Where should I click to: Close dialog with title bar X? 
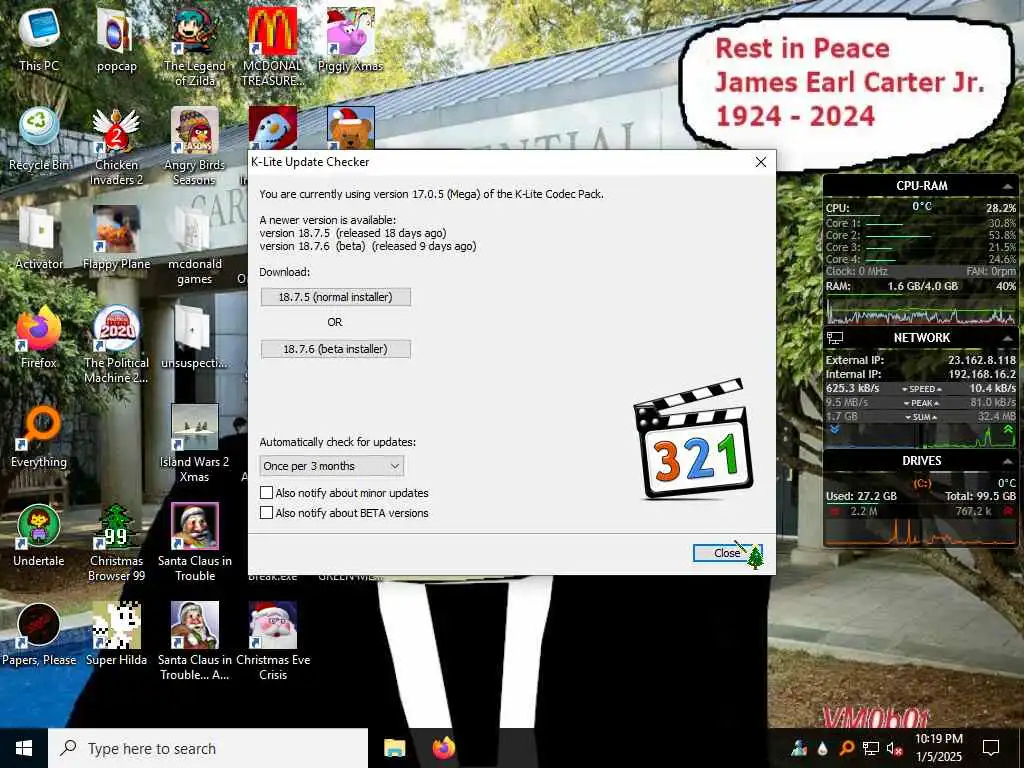click(761, 162)
